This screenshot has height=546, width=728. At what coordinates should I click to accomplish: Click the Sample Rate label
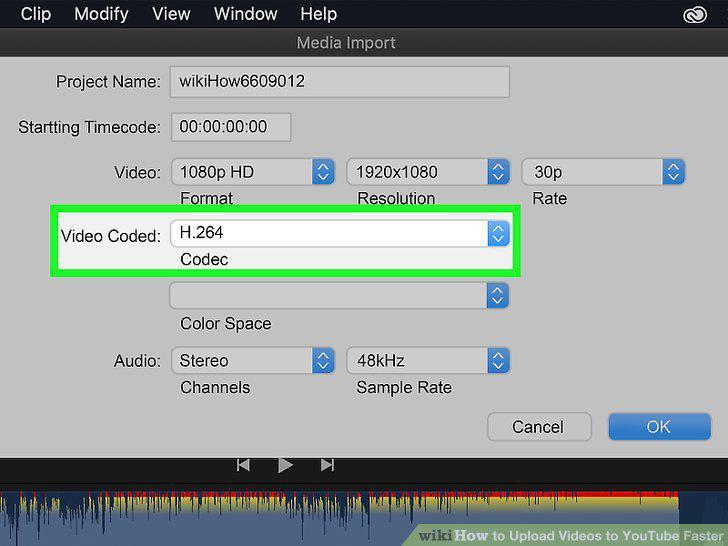(404, 388)
